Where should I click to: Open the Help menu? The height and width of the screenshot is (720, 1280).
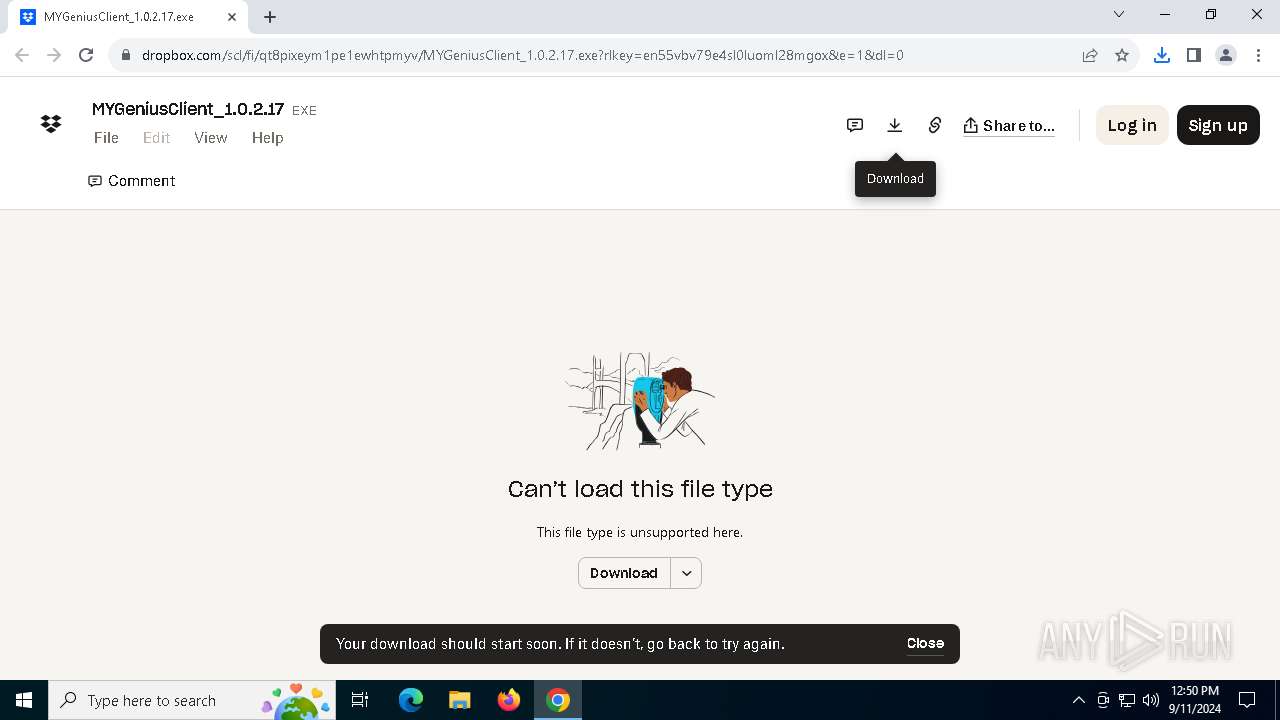267,138
